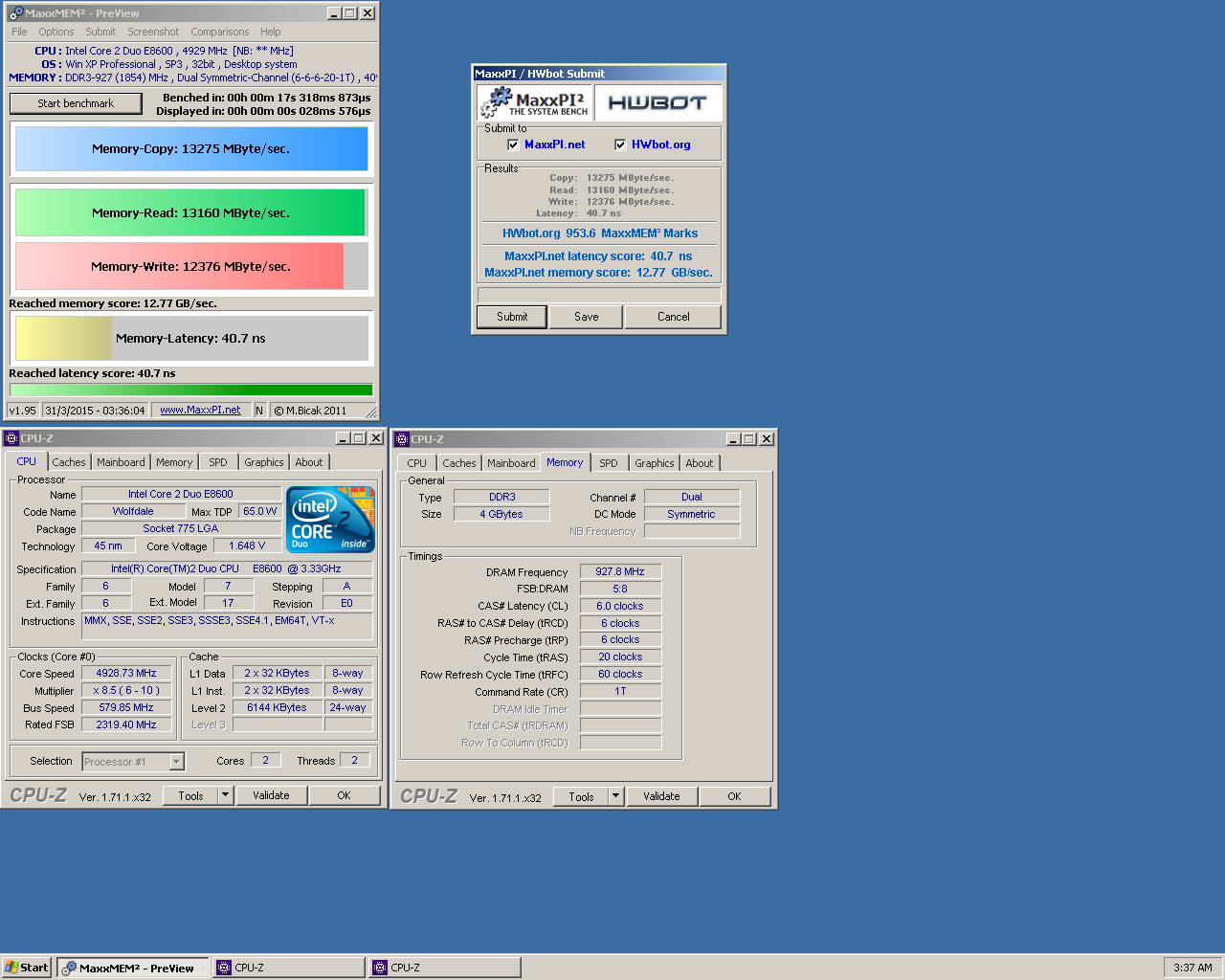Click Validate button in right CPU-Z
The width and height of the screenshot is (1225, 980).
(661, 796)
